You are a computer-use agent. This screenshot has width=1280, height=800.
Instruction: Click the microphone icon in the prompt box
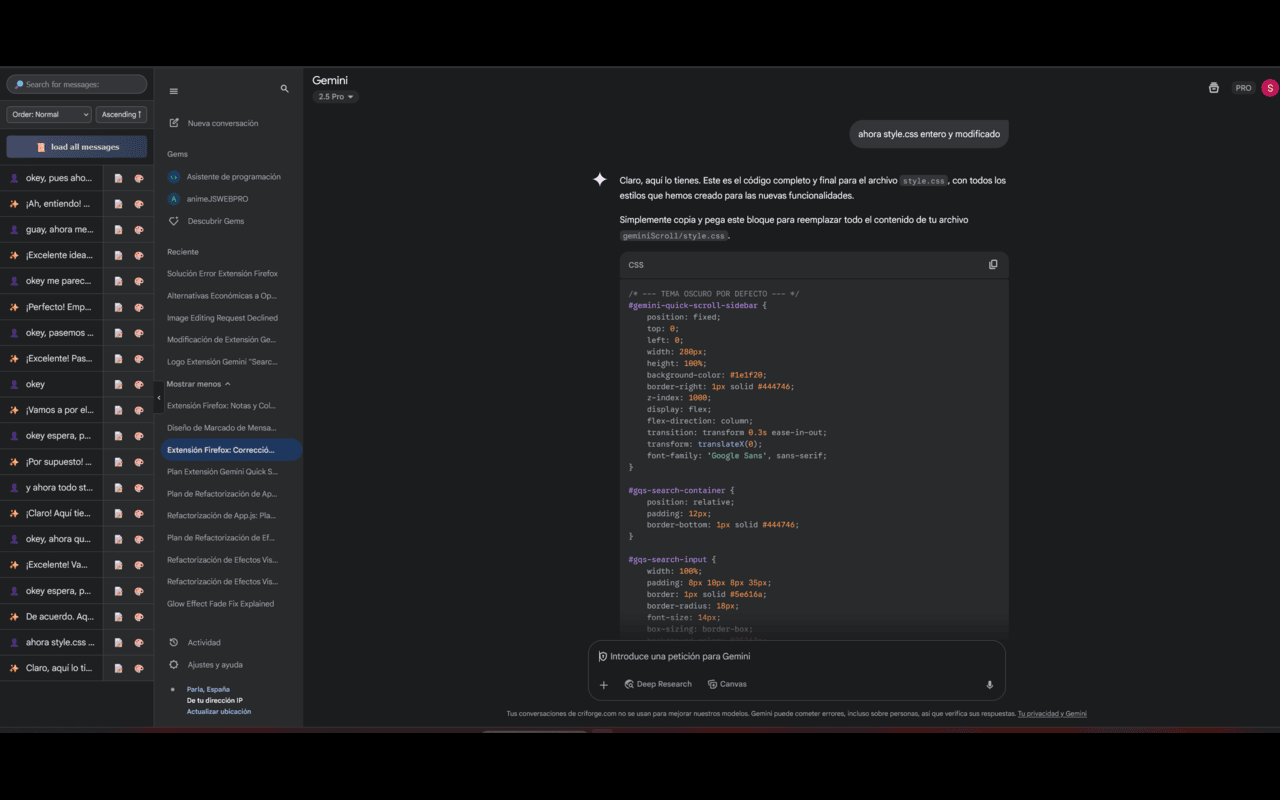click(x=990, y=685)
